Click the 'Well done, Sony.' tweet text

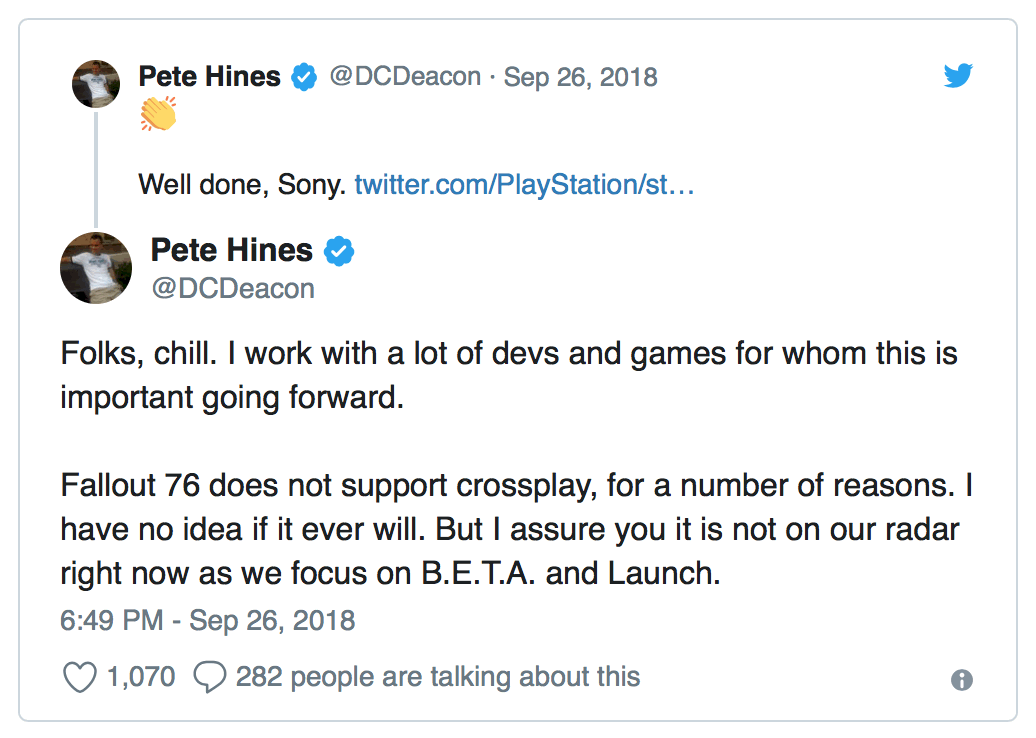[242, 184]
